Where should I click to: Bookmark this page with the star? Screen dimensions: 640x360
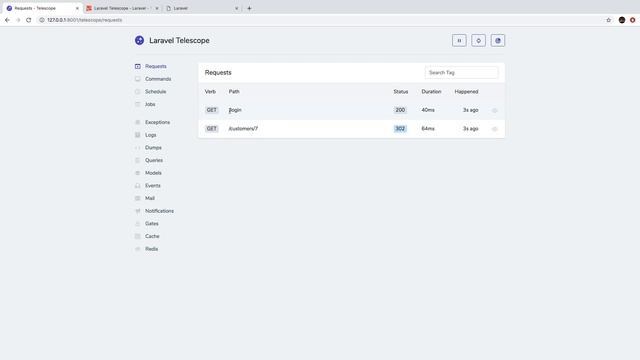[x=609, y=20]
